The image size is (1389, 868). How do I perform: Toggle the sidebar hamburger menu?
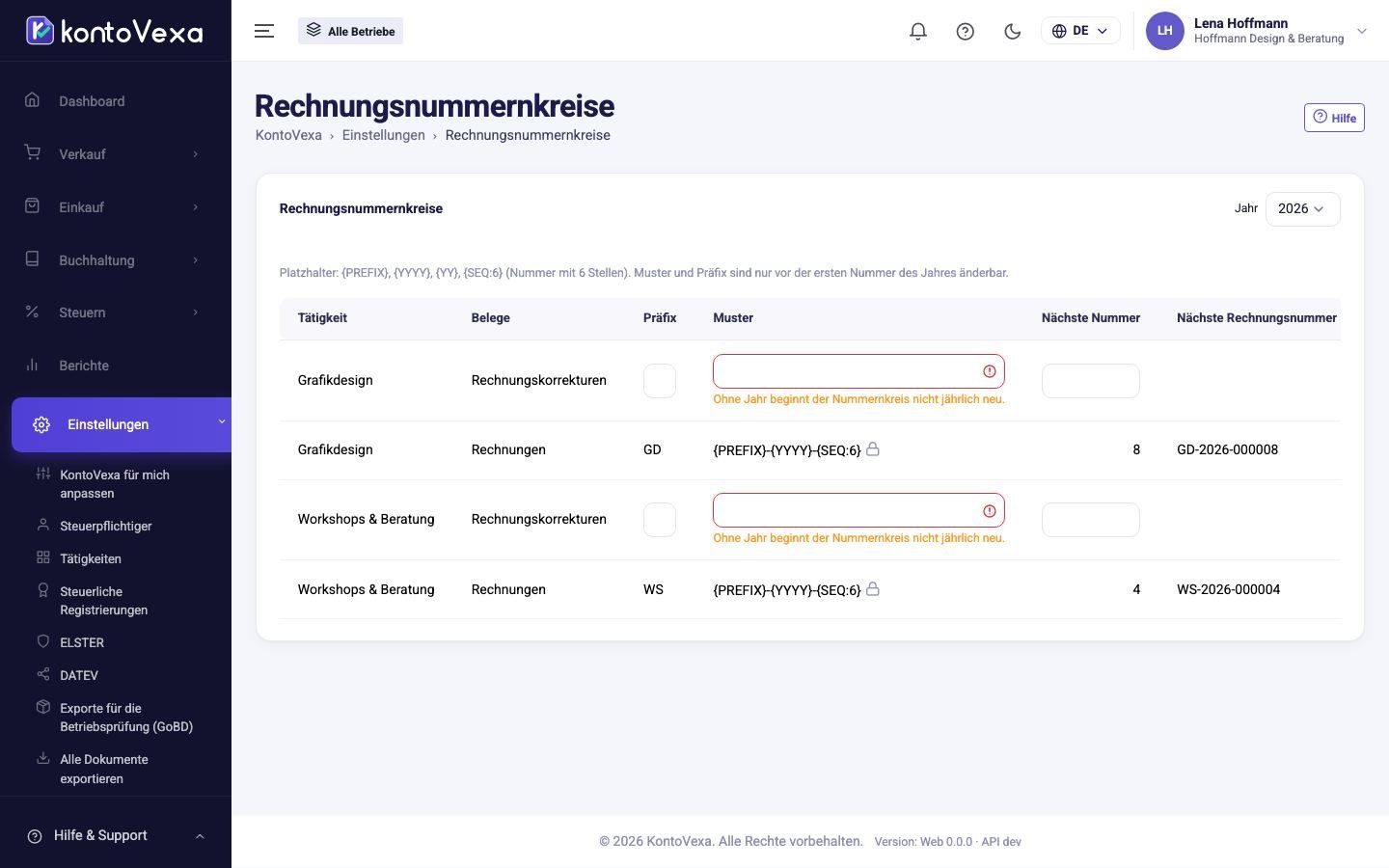(264, 31)
